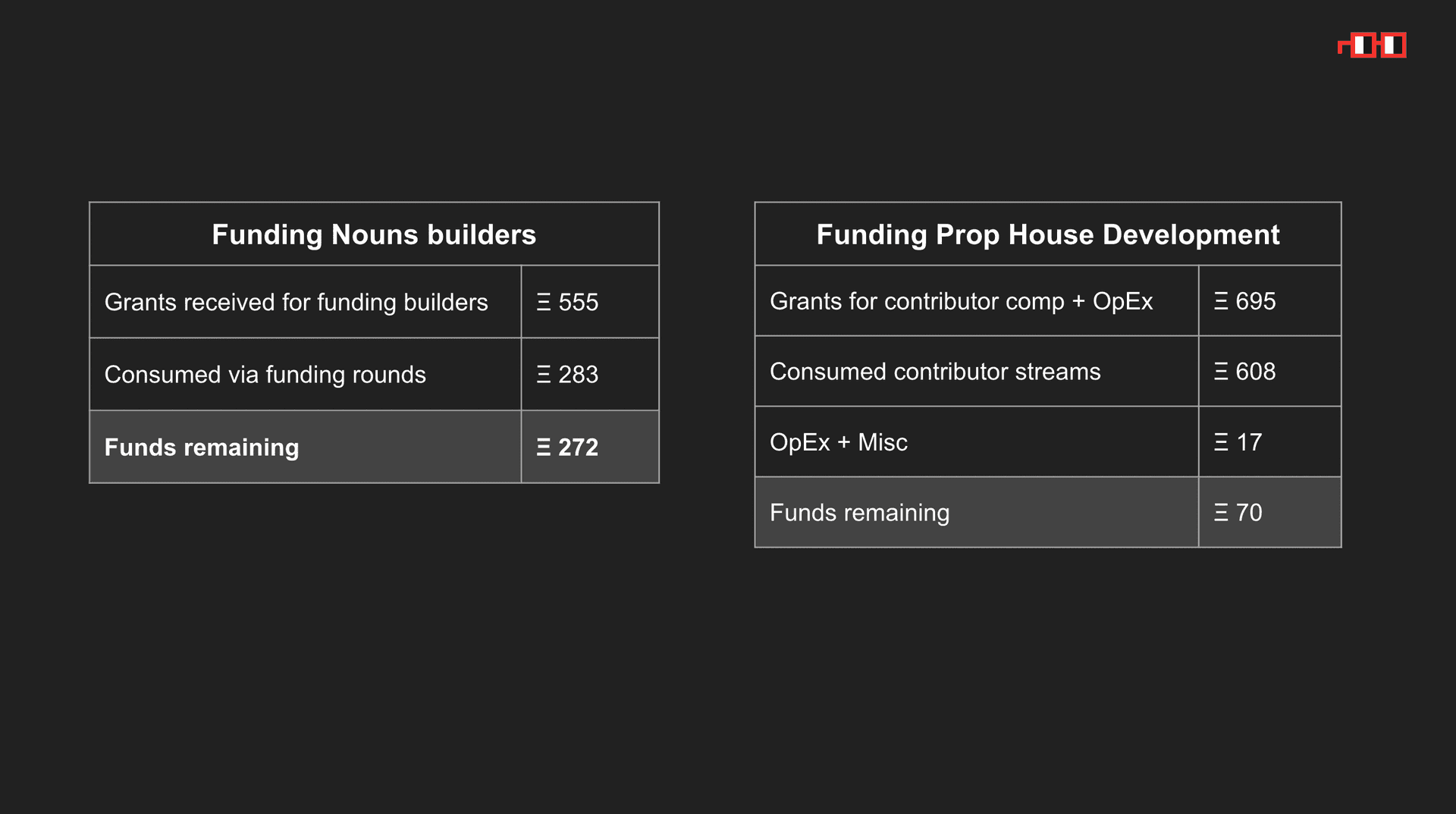The width and height of the screenshot is (1456, 814).
Task: Click the "Consumed via funding rounds" row label
Action: click(x=265, y=375)
